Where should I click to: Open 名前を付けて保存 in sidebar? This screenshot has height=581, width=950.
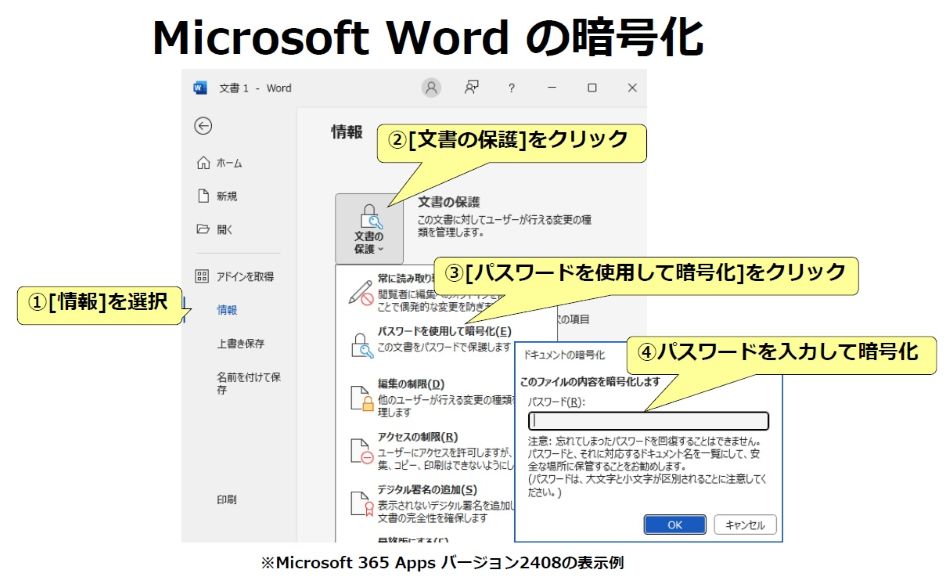click(248, 383)
